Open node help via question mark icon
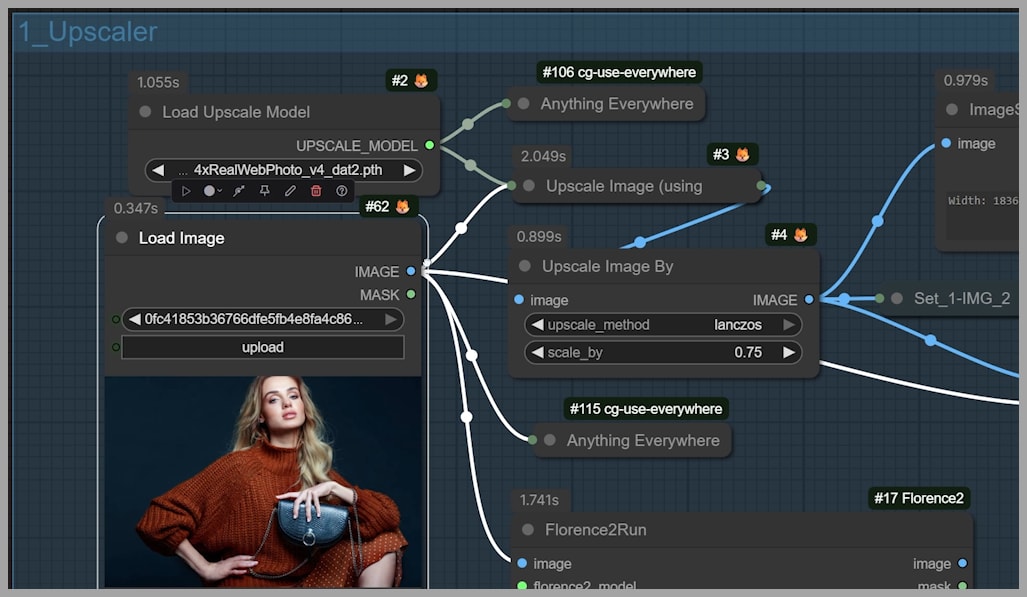The width and height of the screenshot is (1027, 597). 342,190
